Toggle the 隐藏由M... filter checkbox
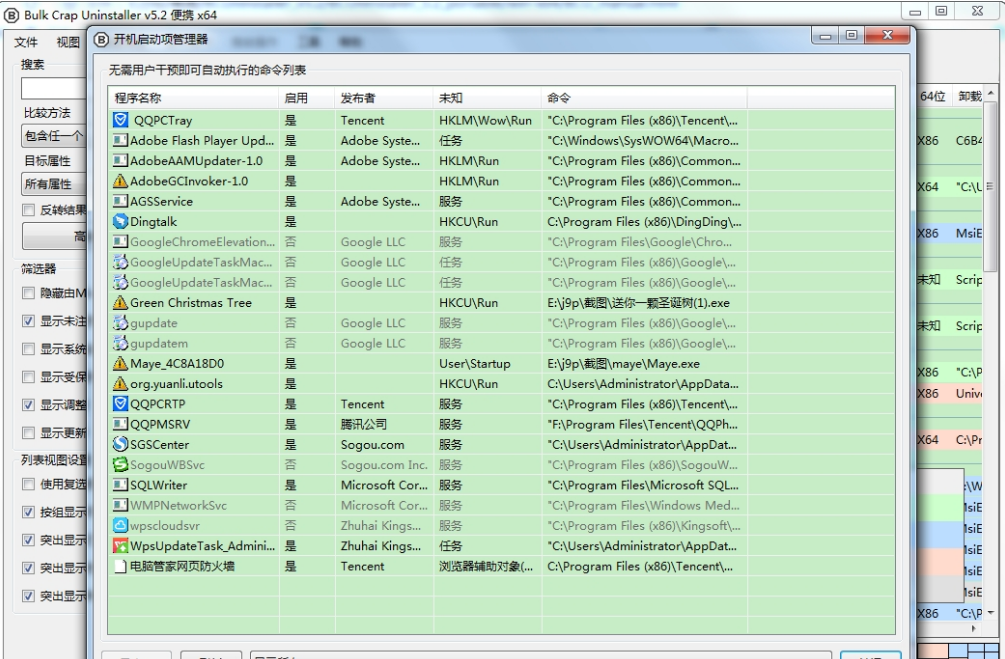Screen dimensions: 1005x659 point(28,293)
